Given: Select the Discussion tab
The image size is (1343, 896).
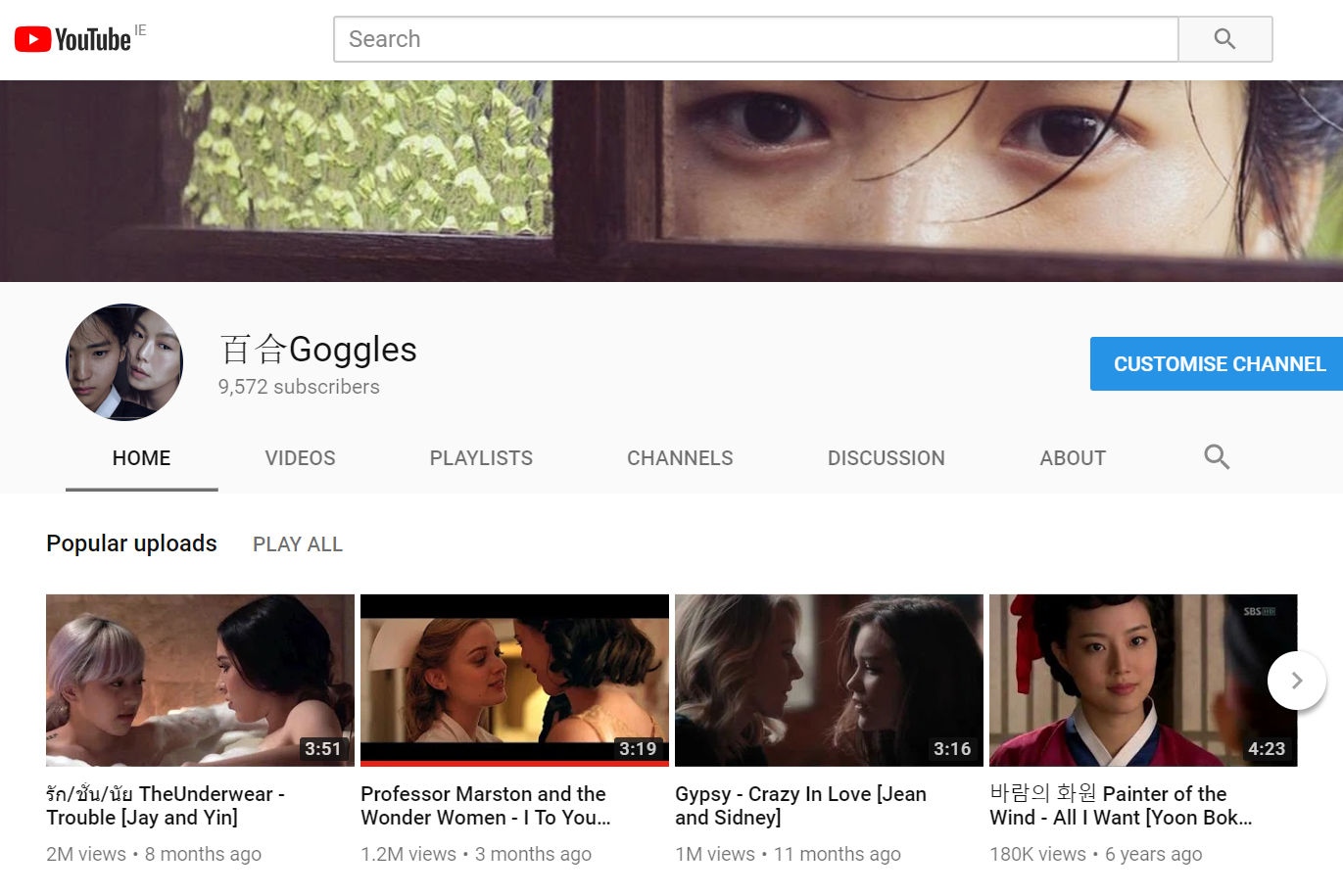Looking at the screenshot, I should click(886, 458).
